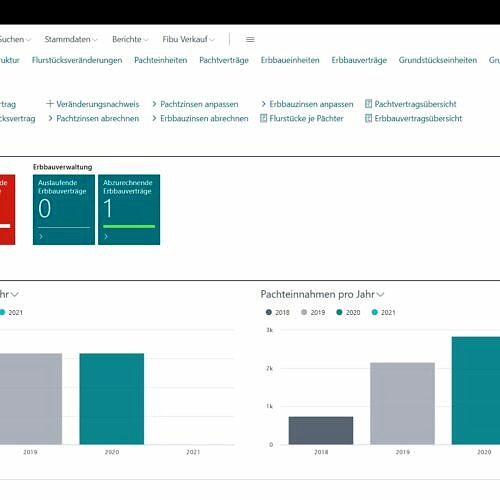Open Pachtvertragsübersicht report icon
The image size is (500, 500).
368,104
